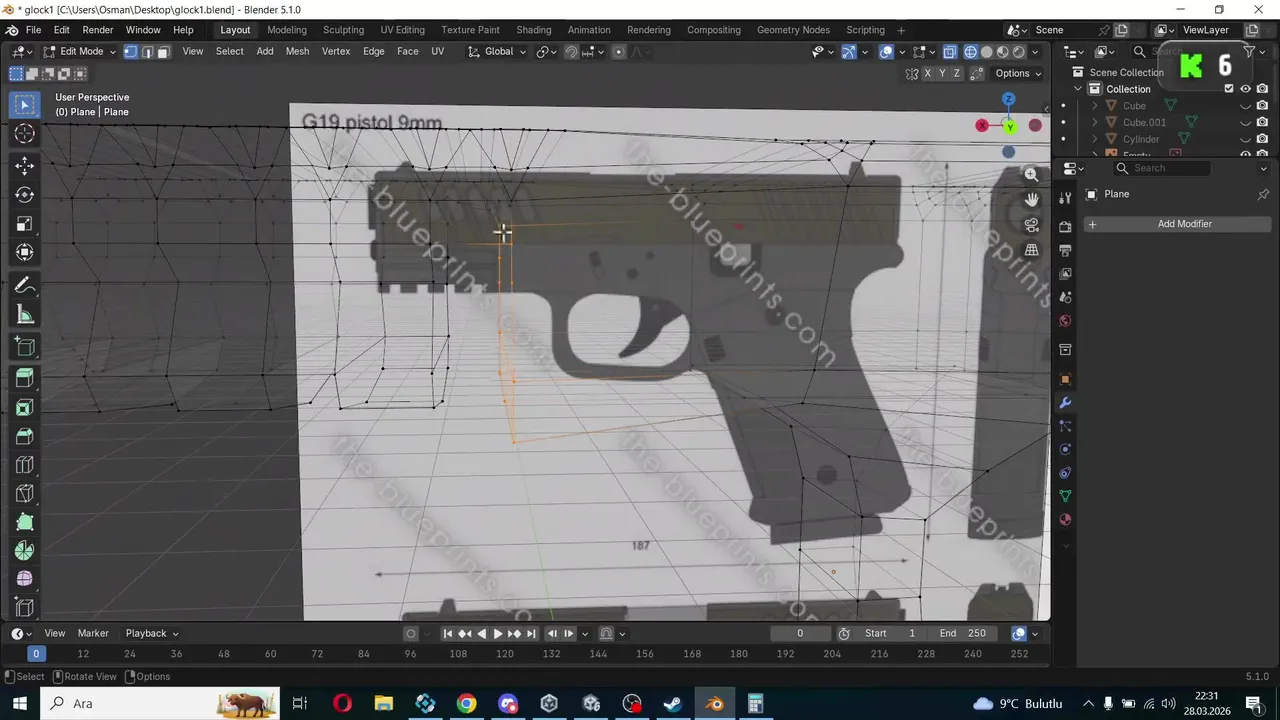Open the Playback dropdown
This screenshot has width=1280, height=720.
(152, 633)
